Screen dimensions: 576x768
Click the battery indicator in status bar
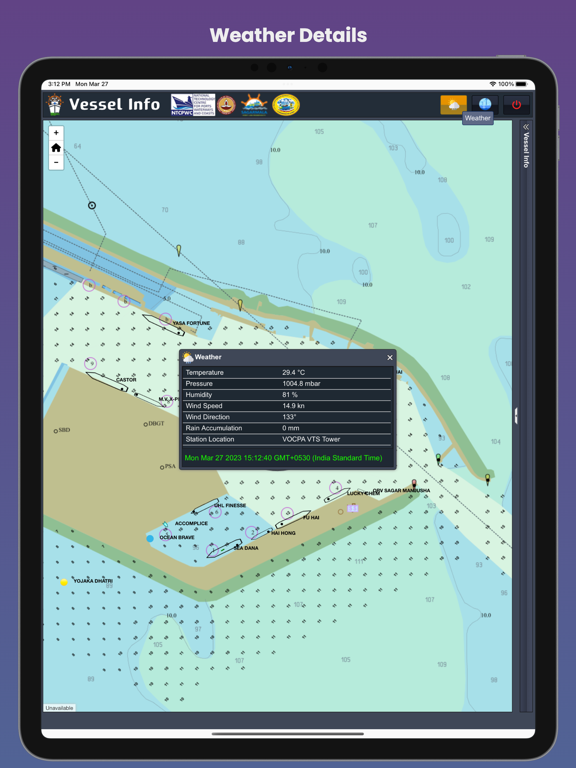coord(521,84)
